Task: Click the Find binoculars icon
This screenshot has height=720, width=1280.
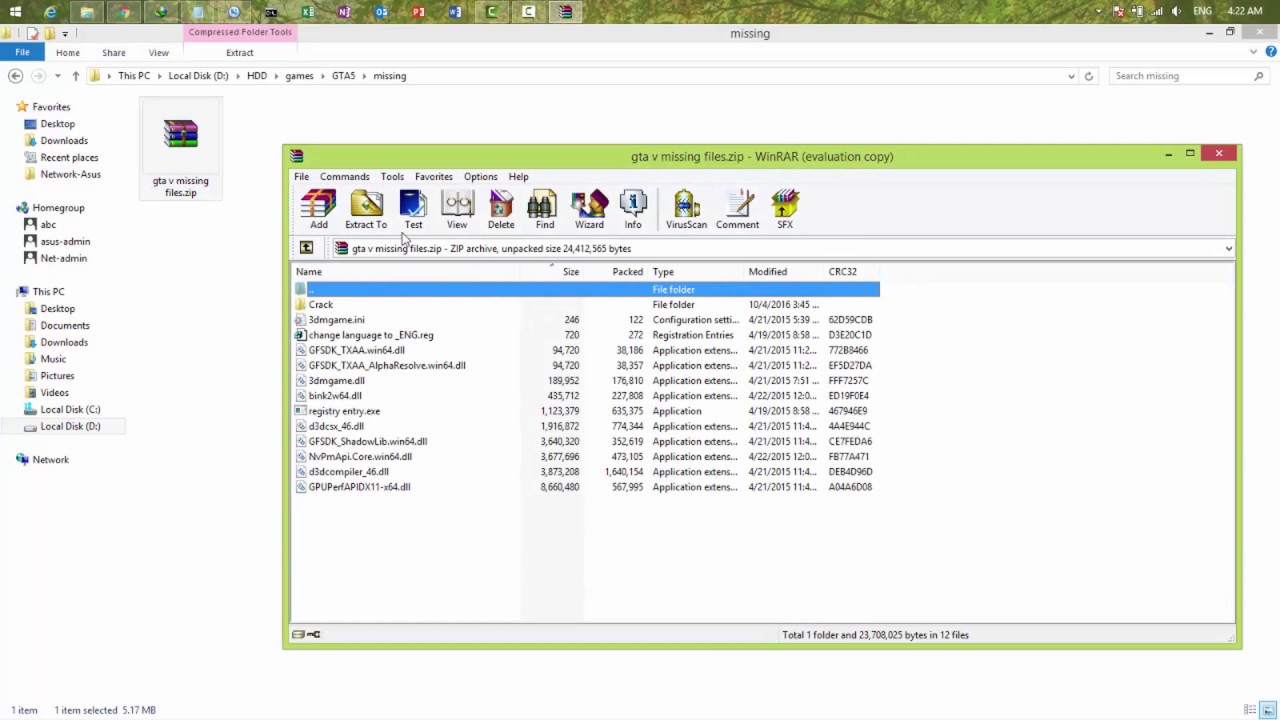Action: pyautogui.click(x=544, y=209)
